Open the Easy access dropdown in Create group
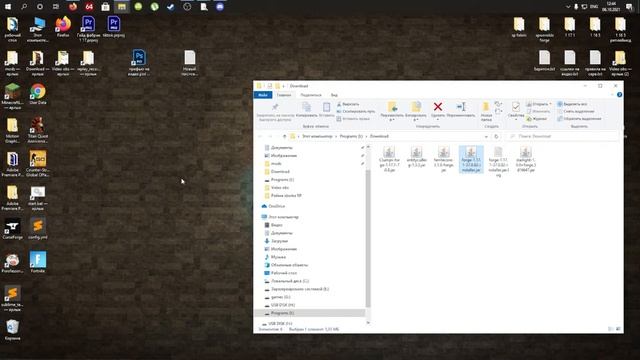 coord(498,111)
